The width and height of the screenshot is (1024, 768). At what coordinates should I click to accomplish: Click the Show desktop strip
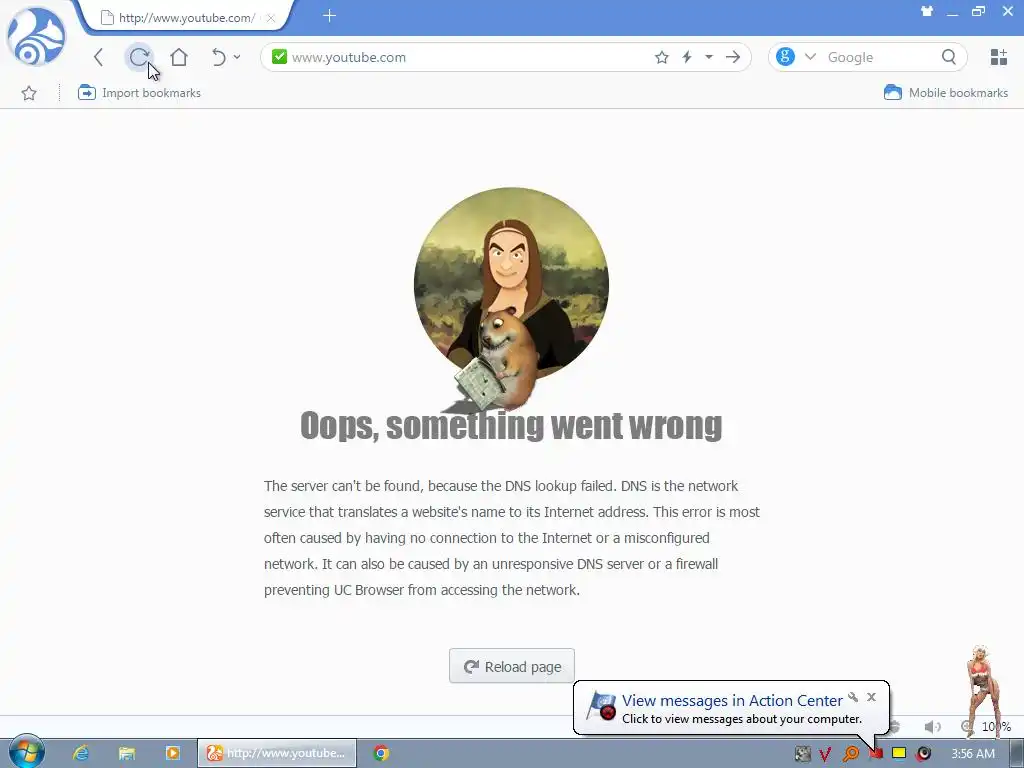coord(1016,753)
